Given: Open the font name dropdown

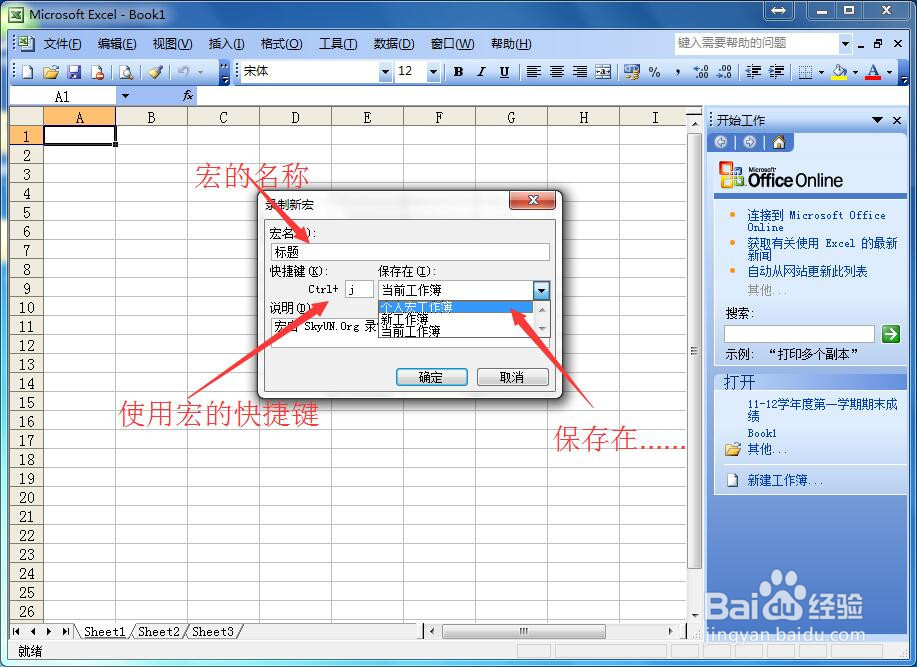Looking at the screenshot, I should click(x=385, y=72).
